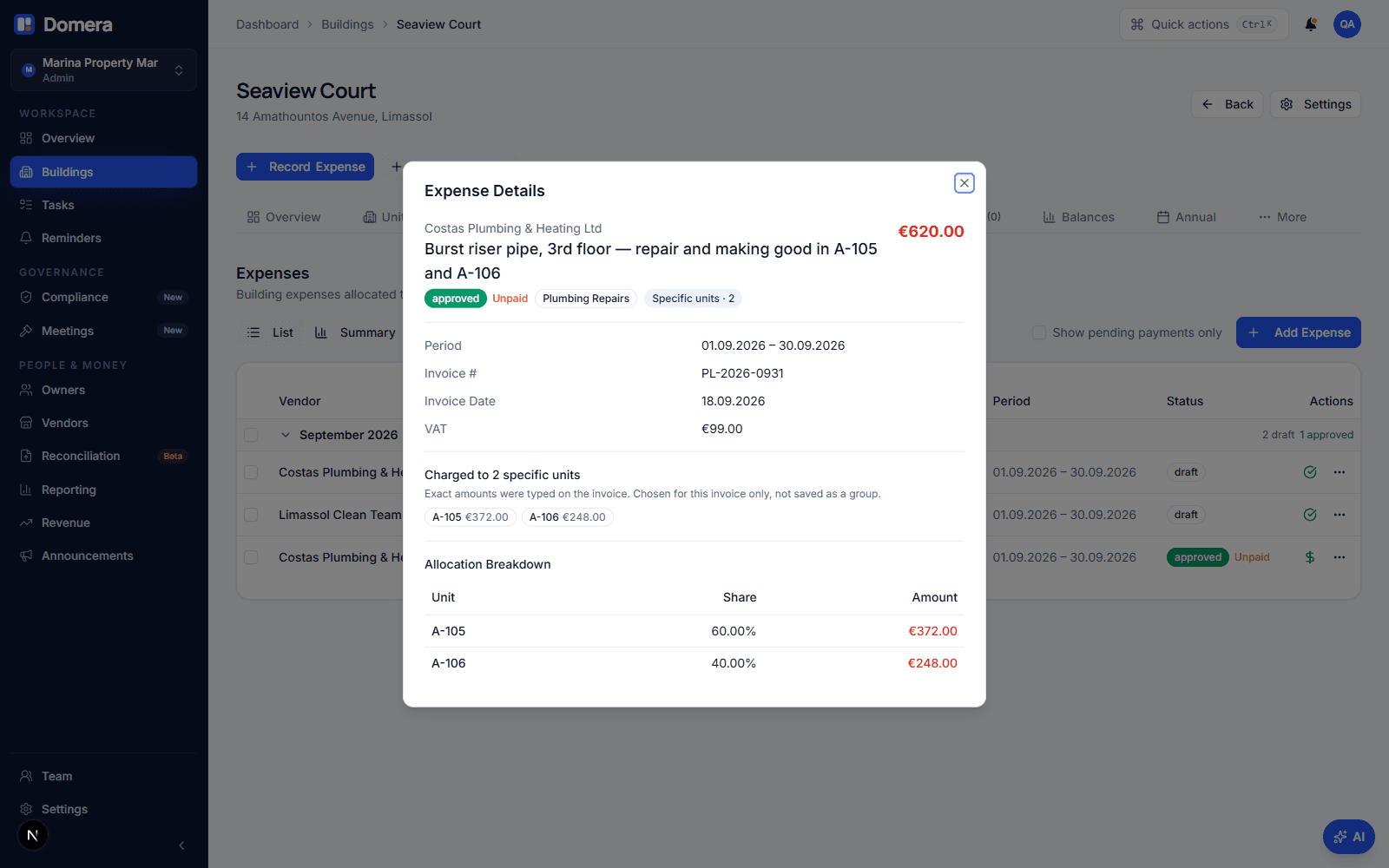
Task: Open Compliance in the sidebar
Action: point(103,297)
